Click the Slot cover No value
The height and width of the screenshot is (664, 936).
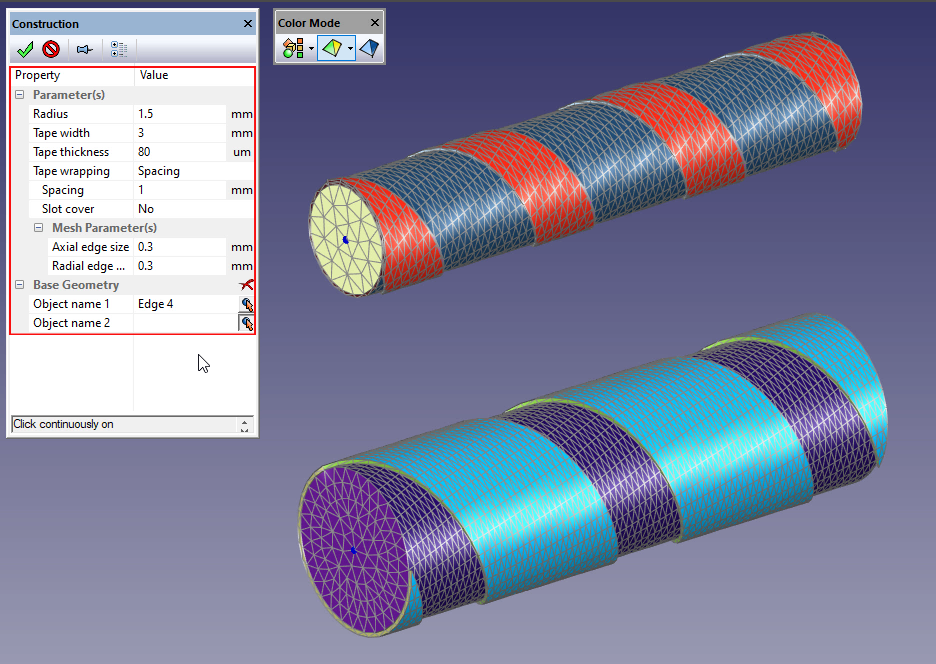(x=180, y=209)
